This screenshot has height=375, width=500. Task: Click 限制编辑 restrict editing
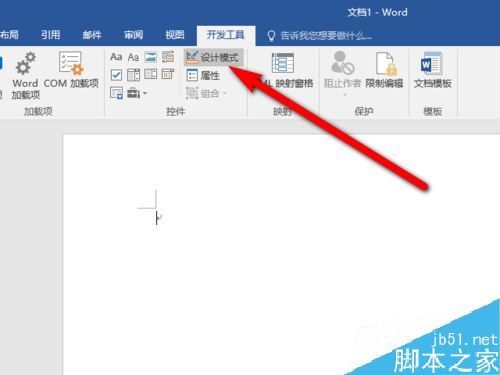pos(384,71)
